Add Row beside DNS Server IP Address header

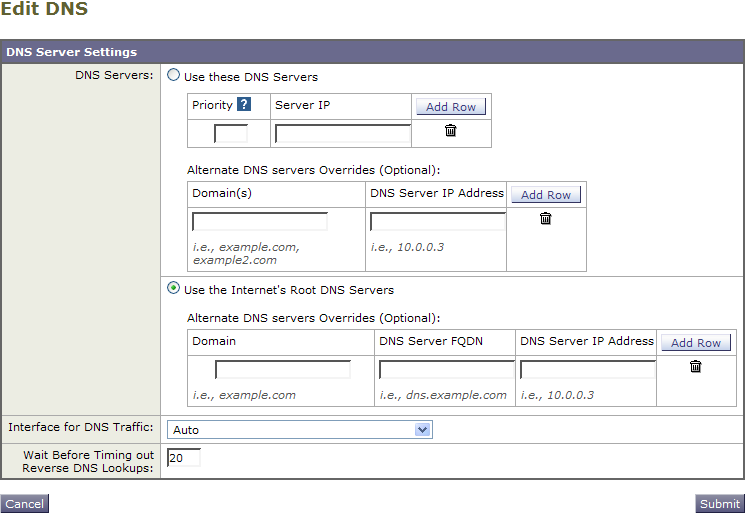coord(546,195)
